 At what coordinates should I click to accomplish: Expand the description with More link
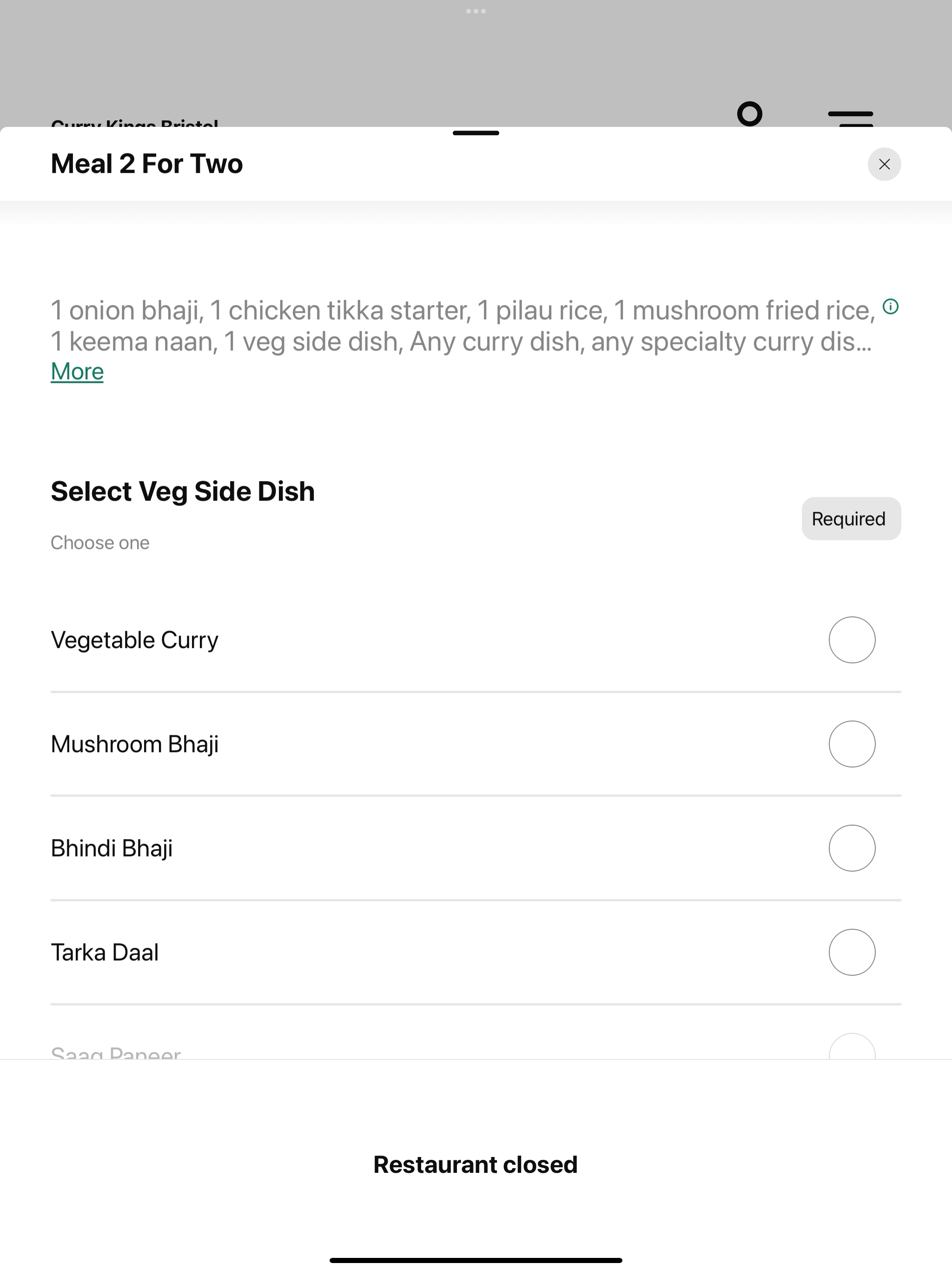coord(77,371)
